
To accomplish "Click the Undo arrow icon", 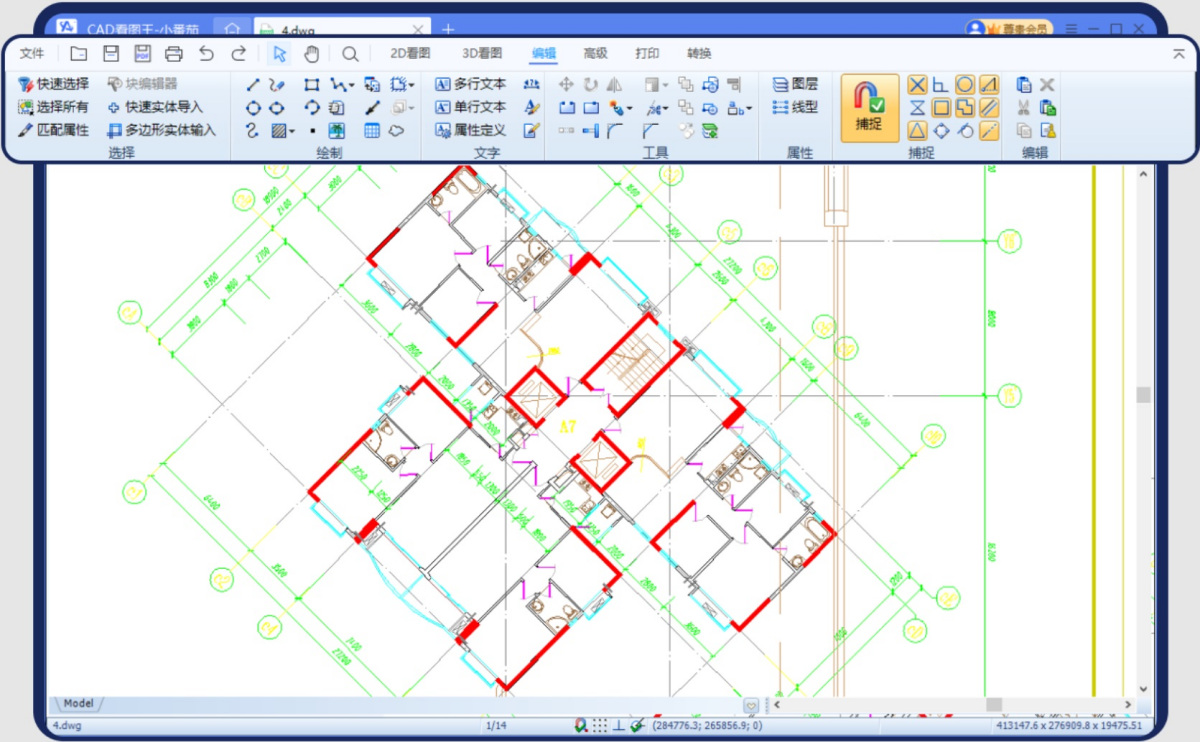I will click(x=206, y=54).
